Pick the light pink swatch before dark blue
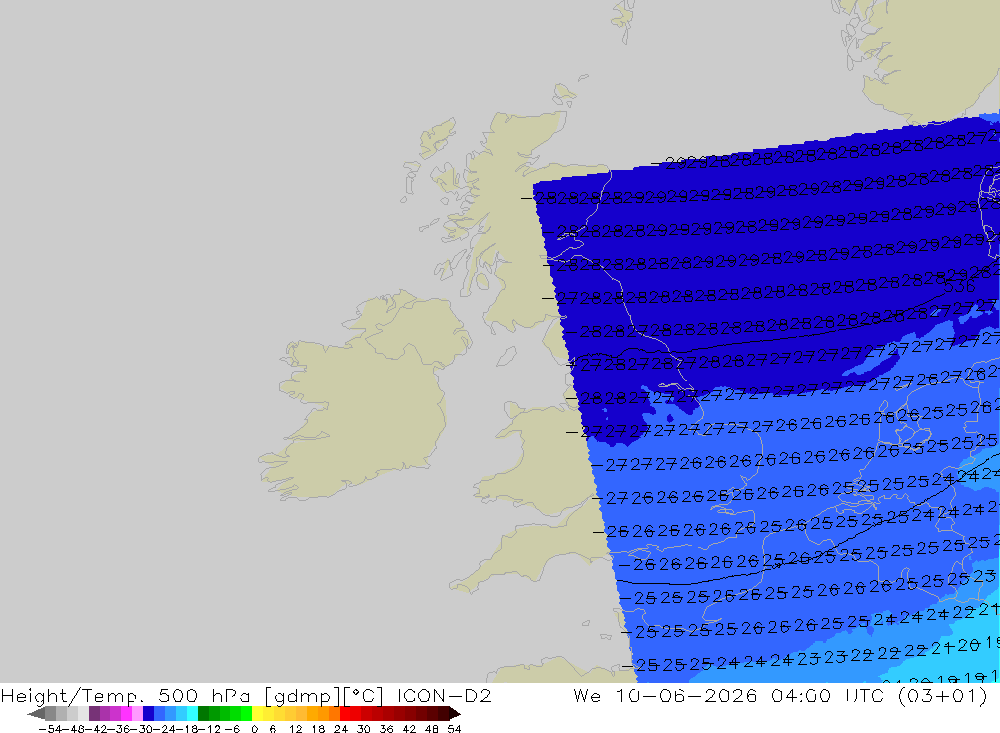 click(137, 713)
